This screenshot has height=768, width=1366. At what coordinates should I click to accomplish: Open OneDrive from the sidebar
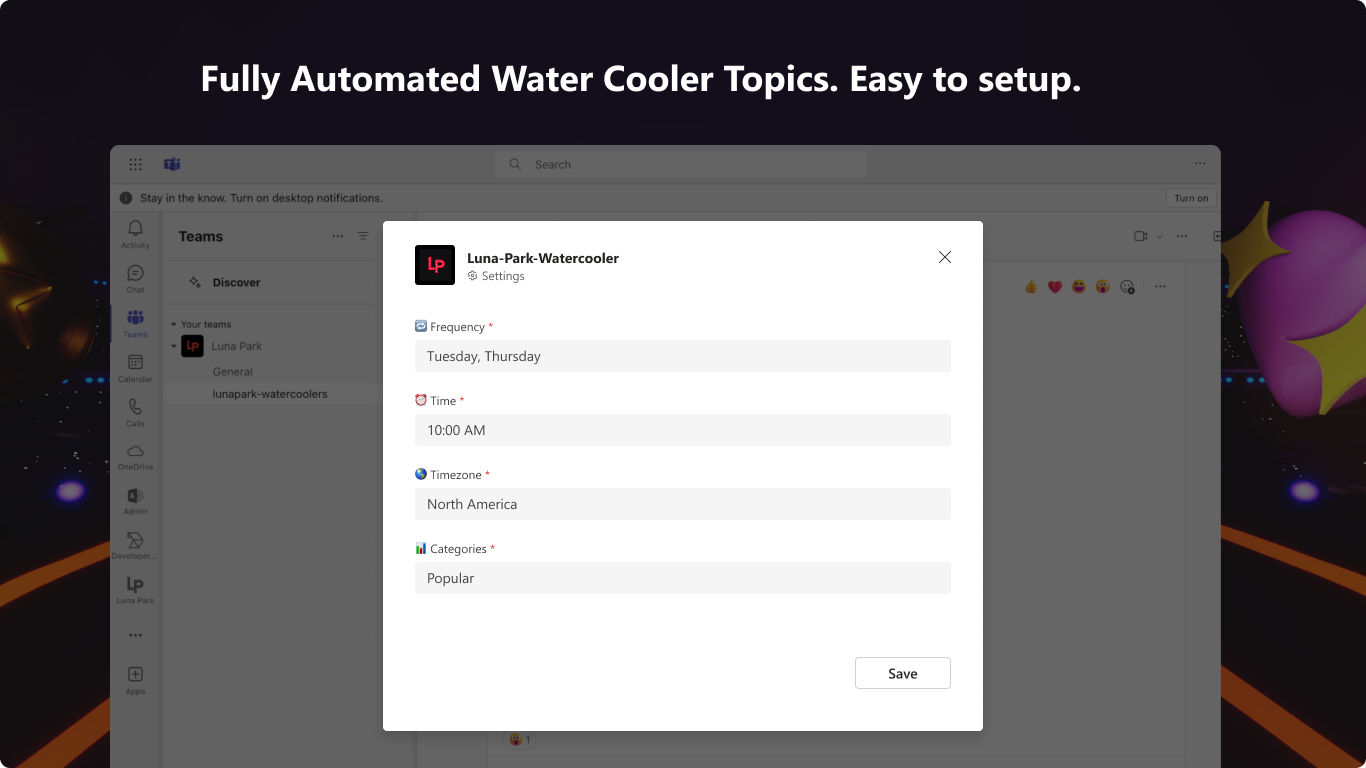(x=135, y=455)
